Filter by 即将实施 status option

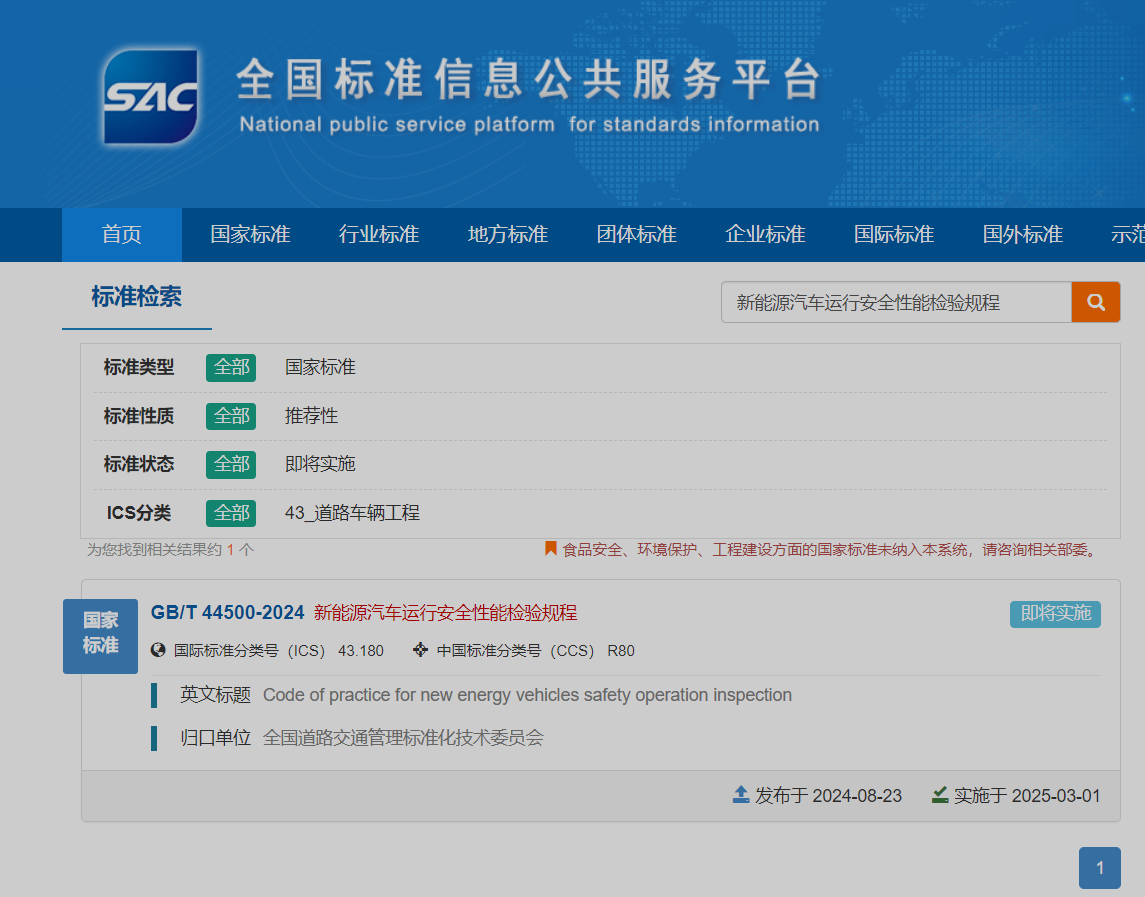click(x=320, y=465)
